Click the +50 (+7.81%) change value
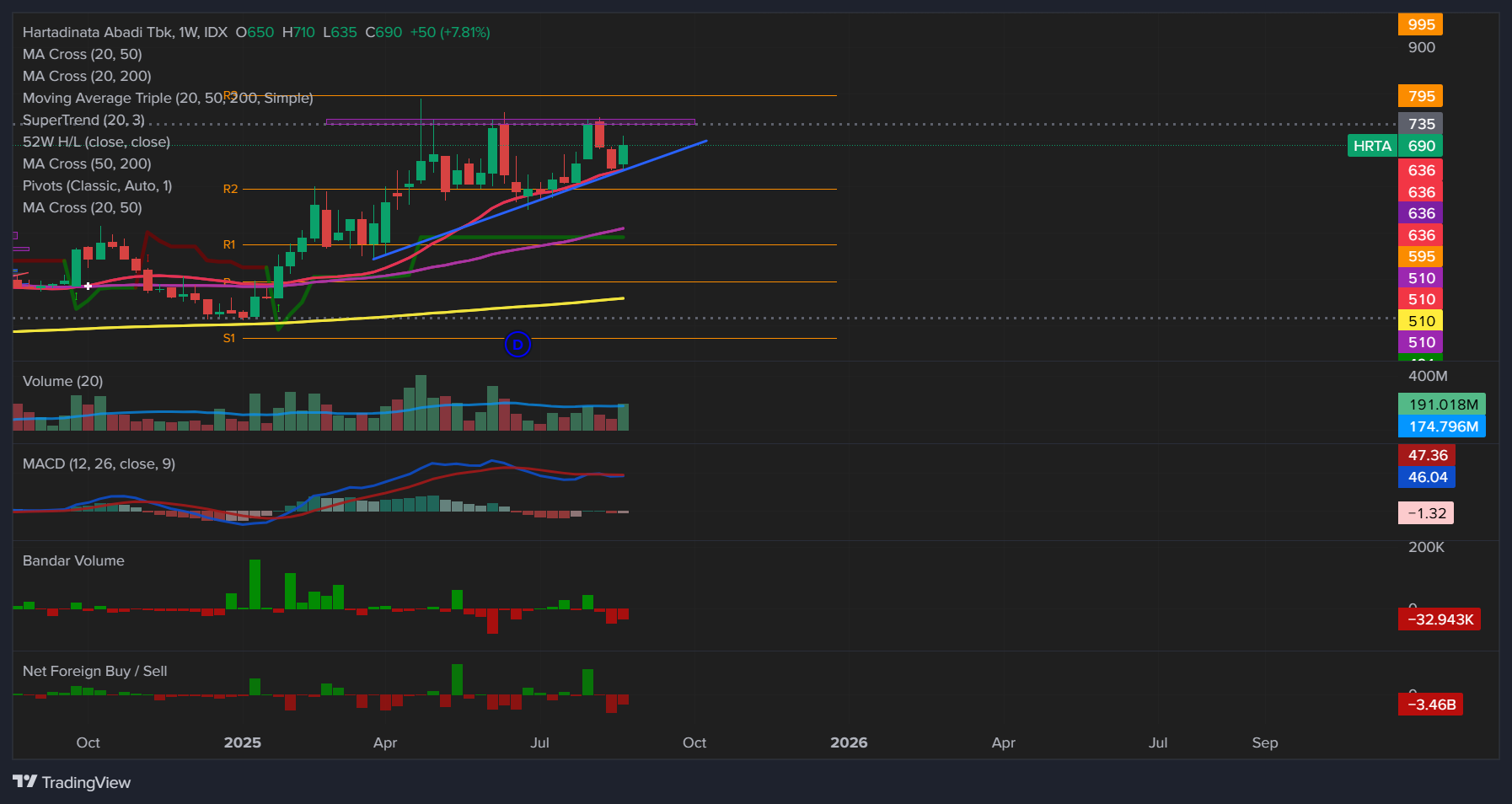The height and width of the screenshot is (804, 1512). (x=450, y=32)
